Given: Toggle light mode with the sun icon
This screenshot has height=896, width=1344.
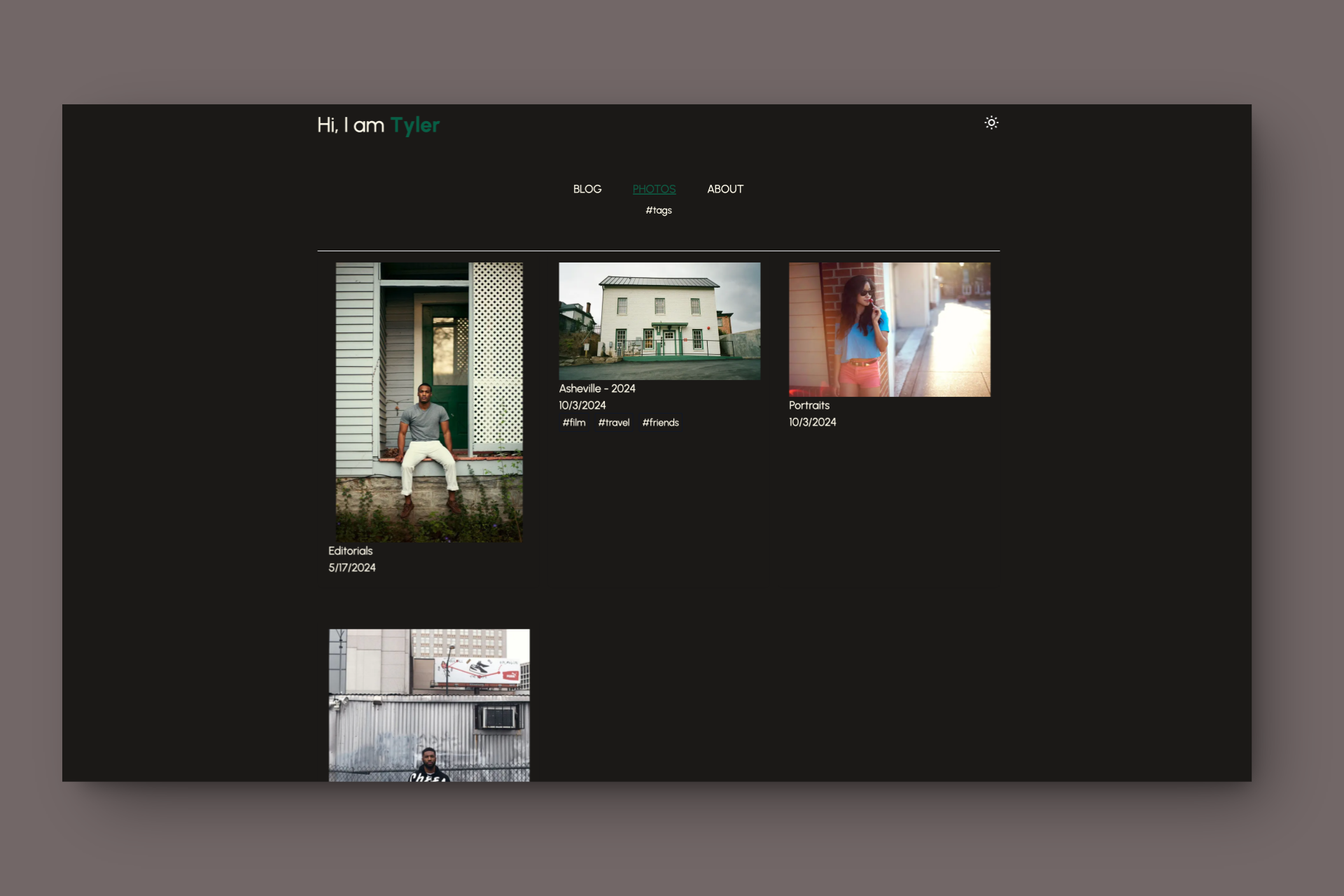Looking at the screenshot, I should point(991,122).
